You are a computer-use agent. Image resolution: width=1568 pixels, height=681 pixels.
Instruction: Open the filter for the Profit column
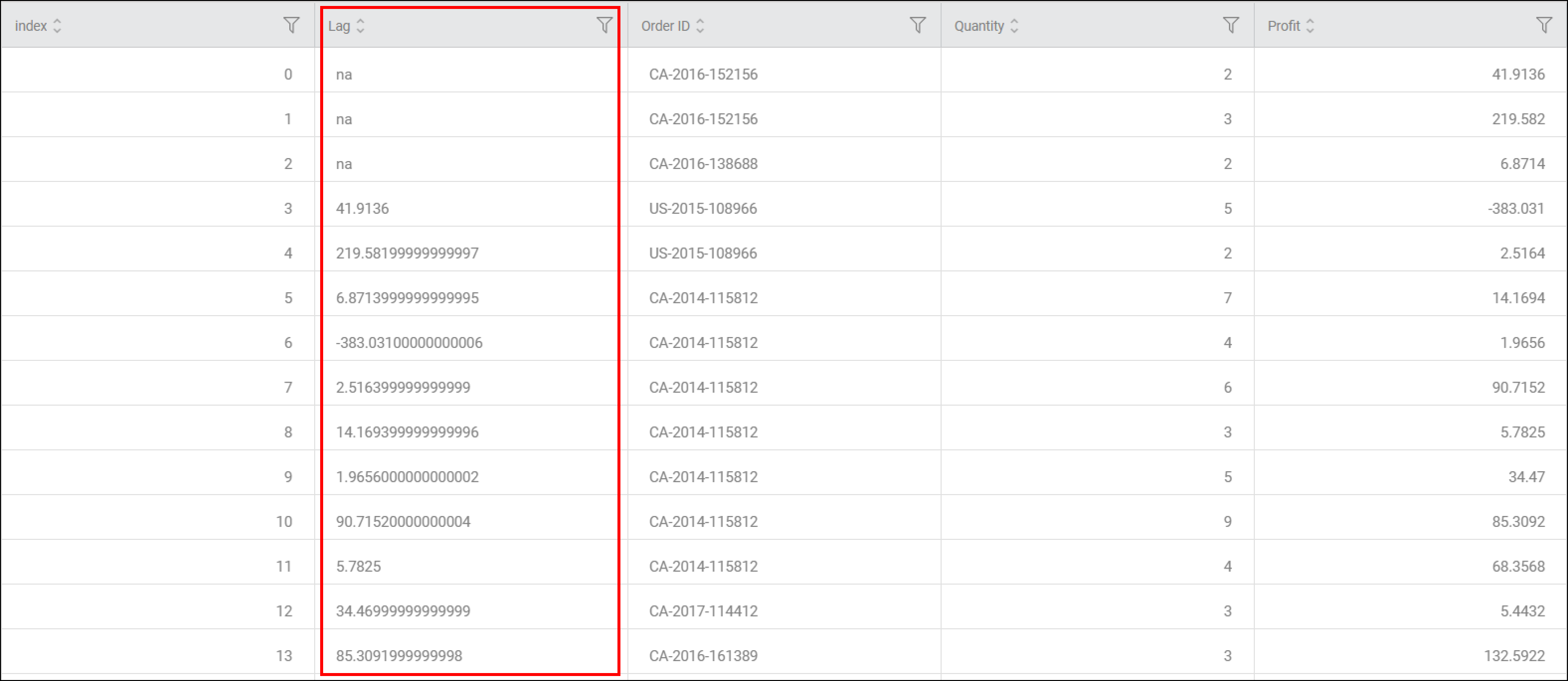(1544, 25)
